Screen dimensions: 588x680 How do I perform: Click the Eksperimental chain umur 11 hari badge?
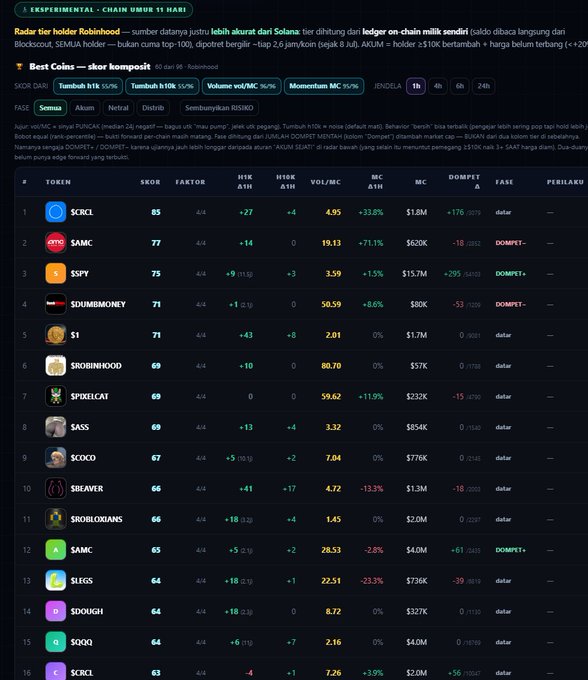104,10
